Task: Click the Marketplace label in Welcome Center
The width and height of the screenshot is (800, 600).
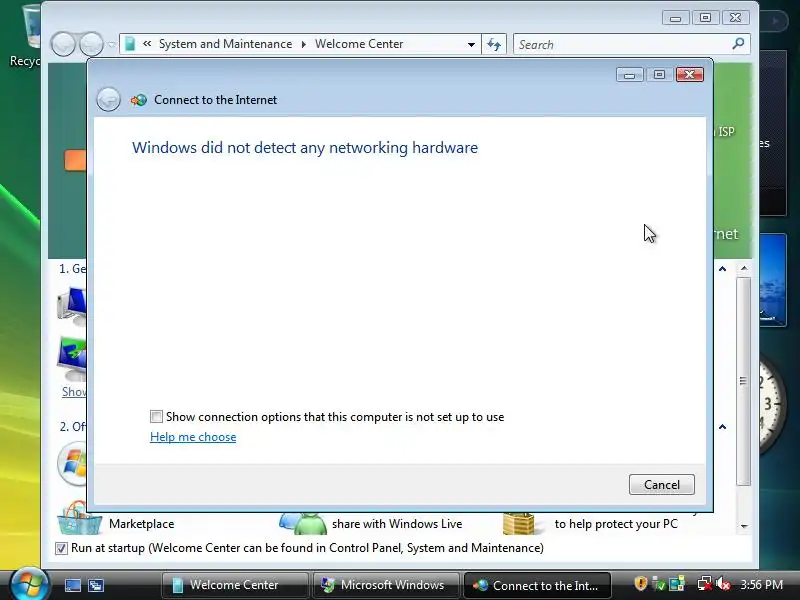Action: (x=142, y=524)
